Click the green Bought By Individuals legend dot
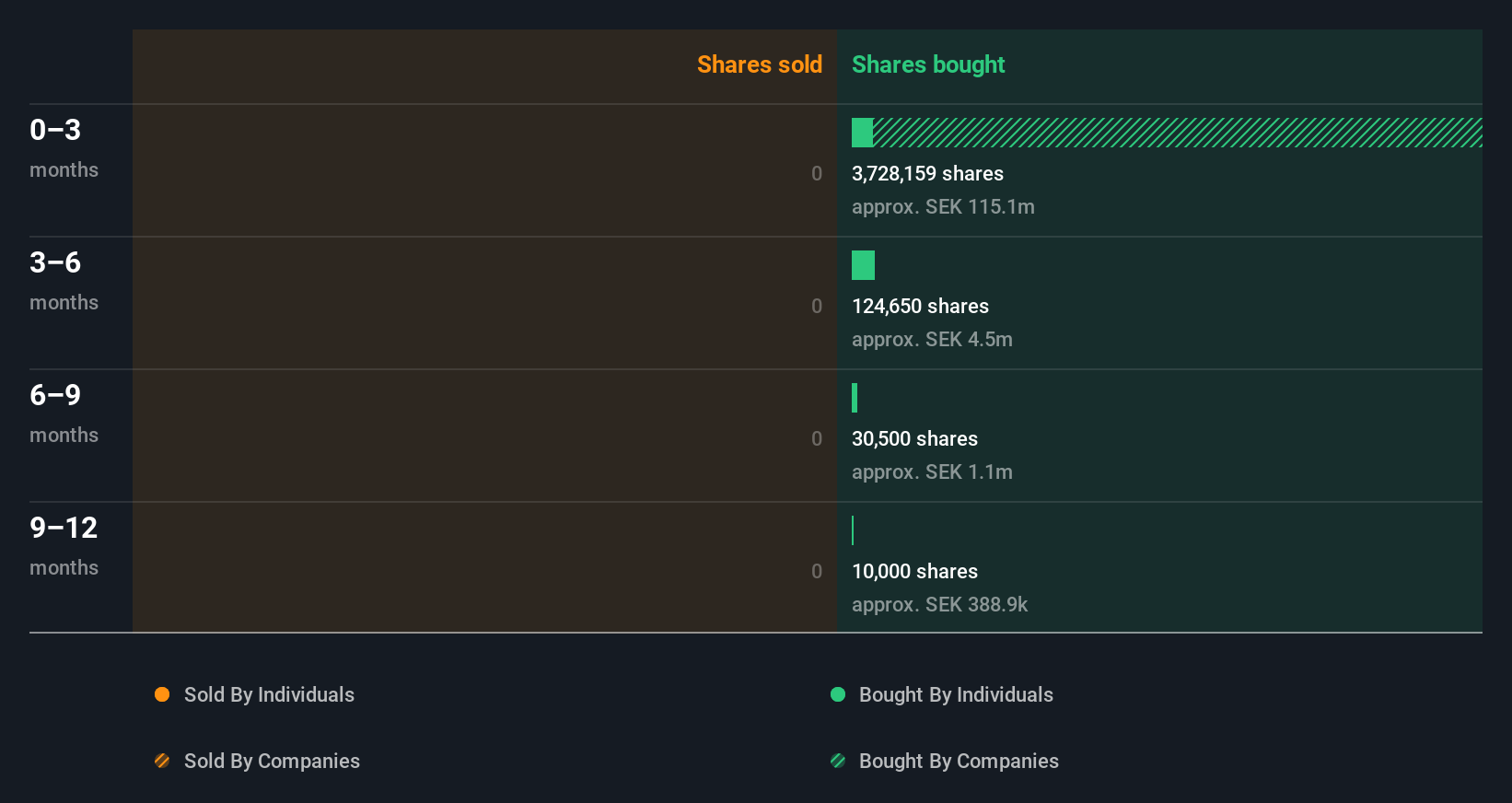This screenshot has height=803, width=1512. click(x=838, y=694)
